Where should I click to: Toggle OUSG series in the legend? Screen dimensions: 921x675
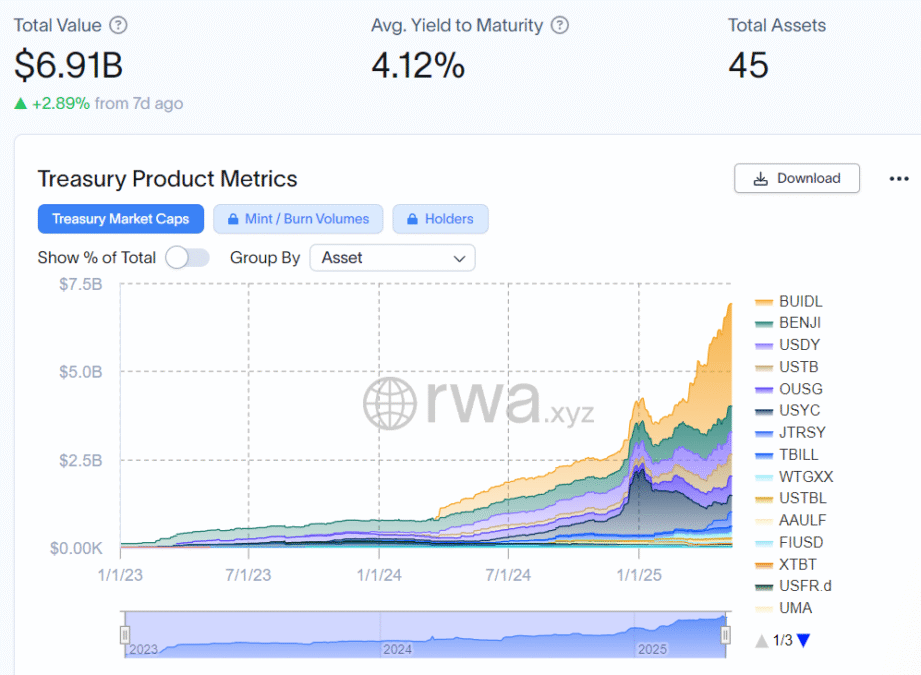point(789,389)
